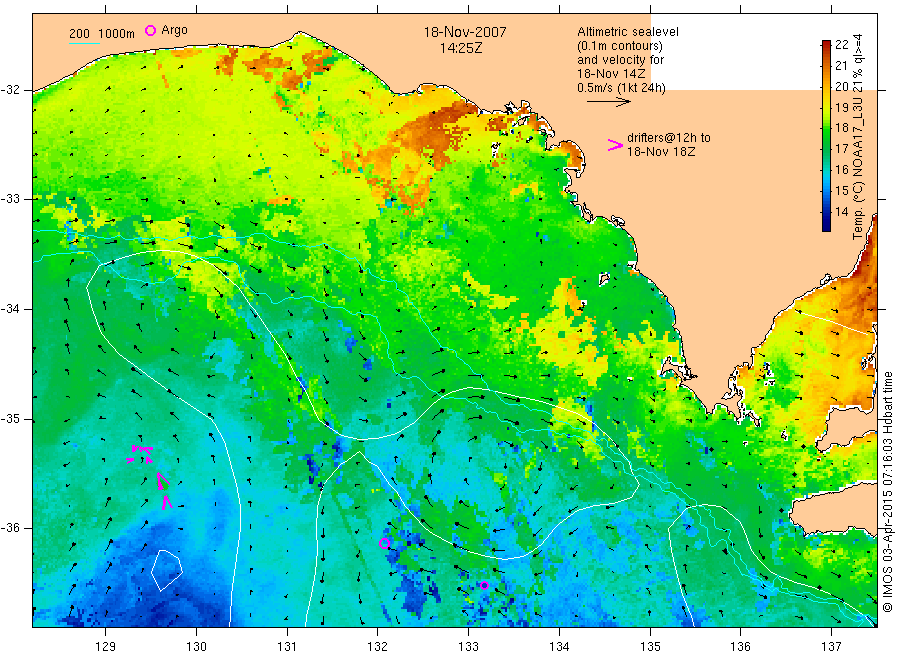Click the 0.5m/s velocity scale arrow
This screenshot has height=660, width=900.
click(x=608, y=102)
